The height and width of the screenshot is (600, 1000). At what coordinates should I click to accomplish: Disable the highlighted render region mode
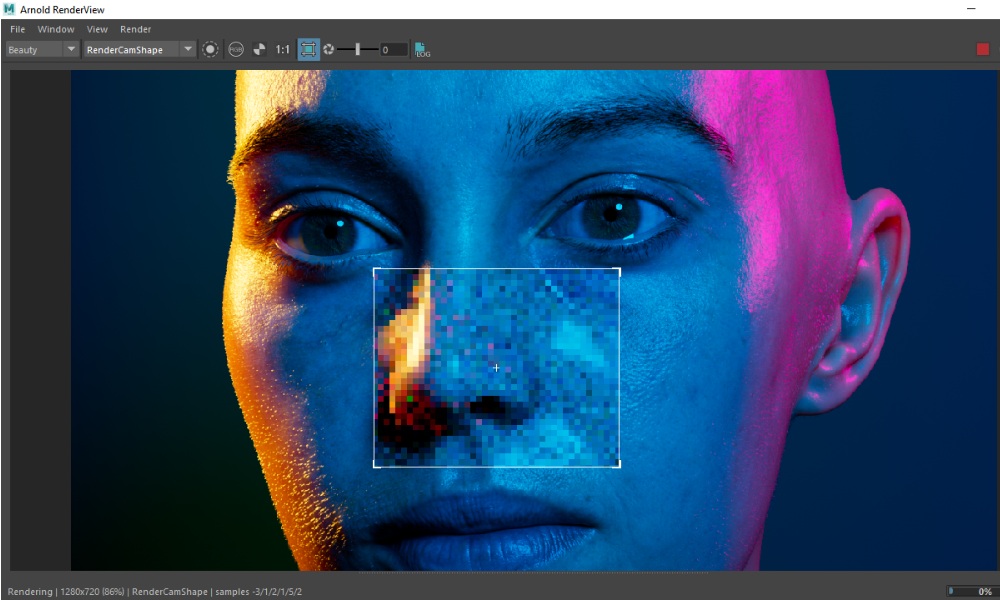(x=310, y=48)
